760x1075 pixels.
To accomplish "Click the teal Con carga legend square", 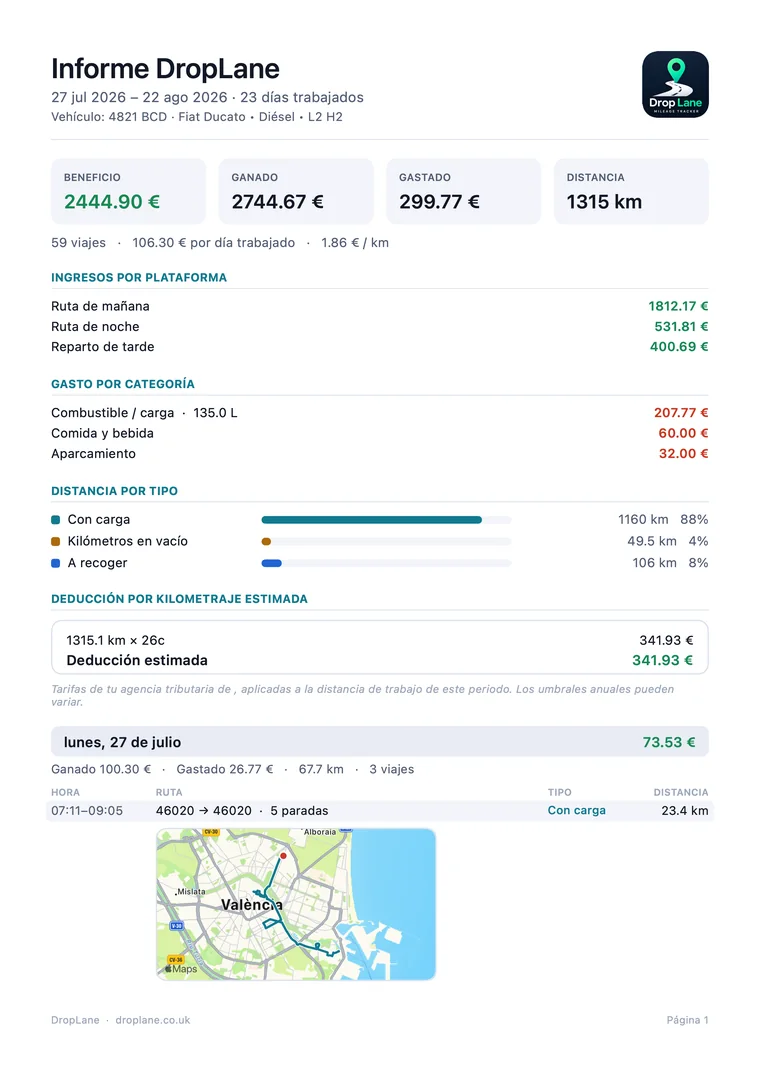I will point(56,520).
